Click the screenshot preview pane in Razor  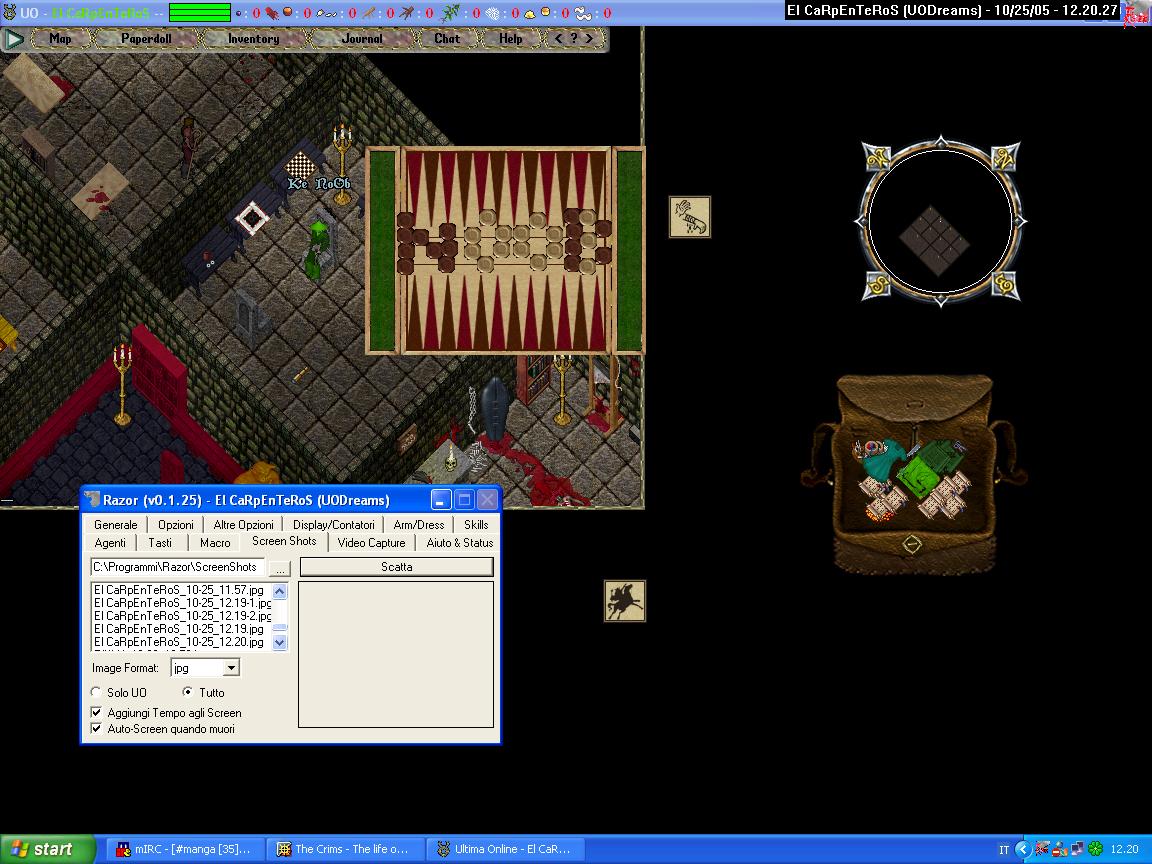(x=396, y=655)
